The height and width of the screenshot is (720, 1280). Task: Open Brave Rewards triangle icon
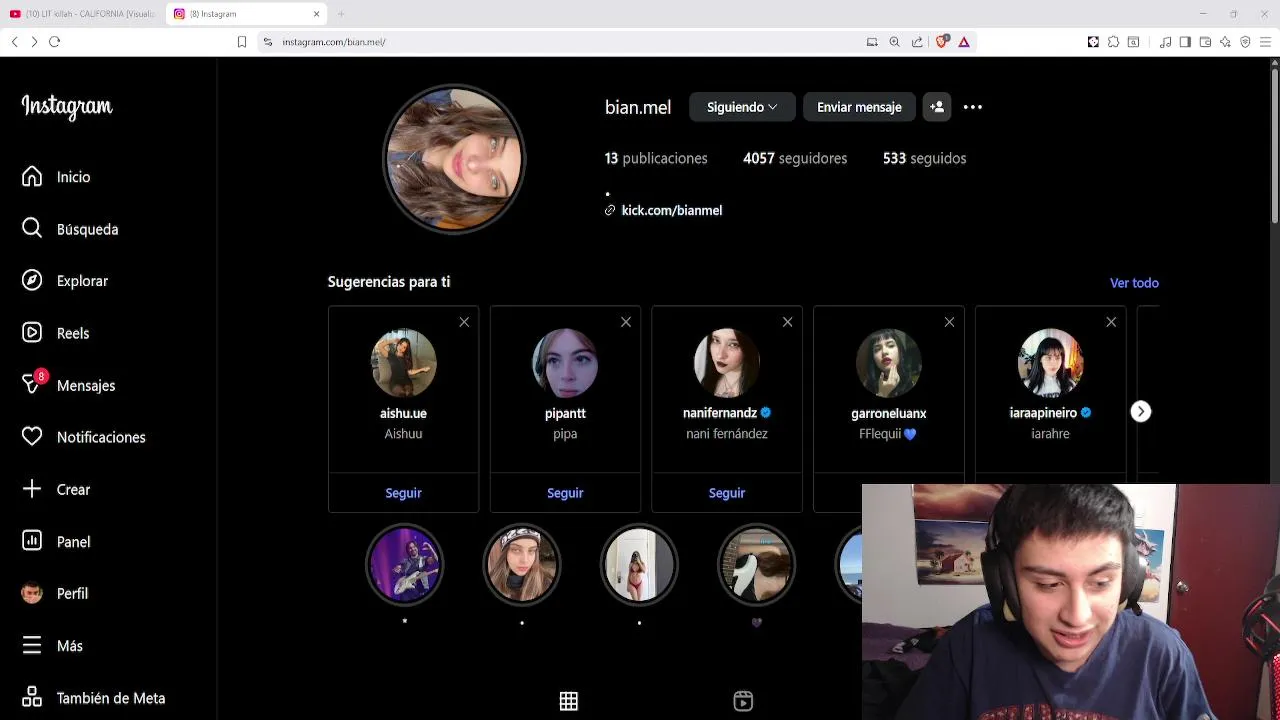point(964,42)
